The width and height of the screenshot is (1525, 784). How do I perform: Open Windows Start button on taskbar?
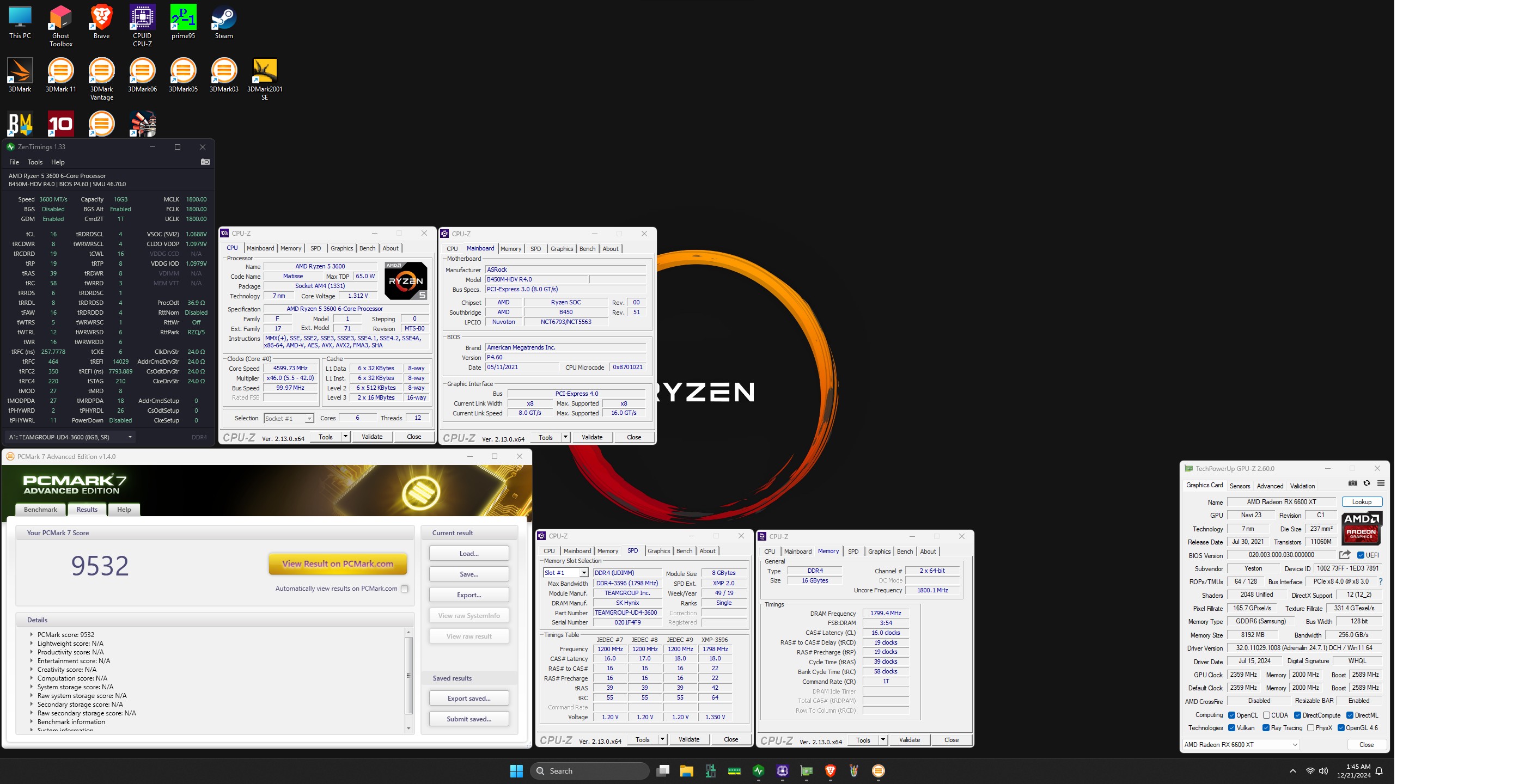pos(516,771)
